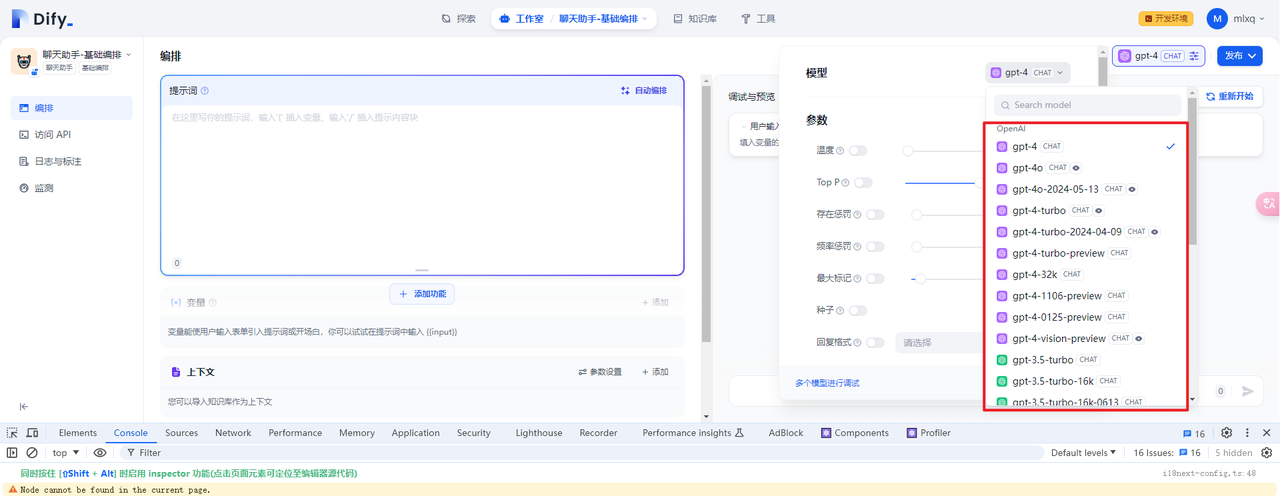
Task: Open the mlxq user account menu
Action: 1236,19
